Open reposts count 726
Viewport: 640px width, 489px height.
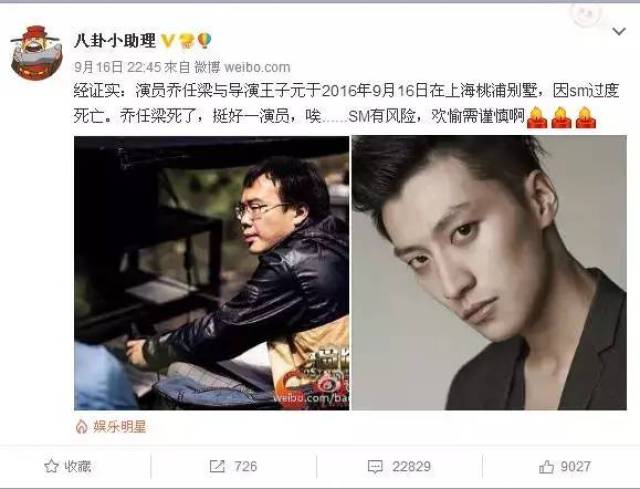point(246,466)
